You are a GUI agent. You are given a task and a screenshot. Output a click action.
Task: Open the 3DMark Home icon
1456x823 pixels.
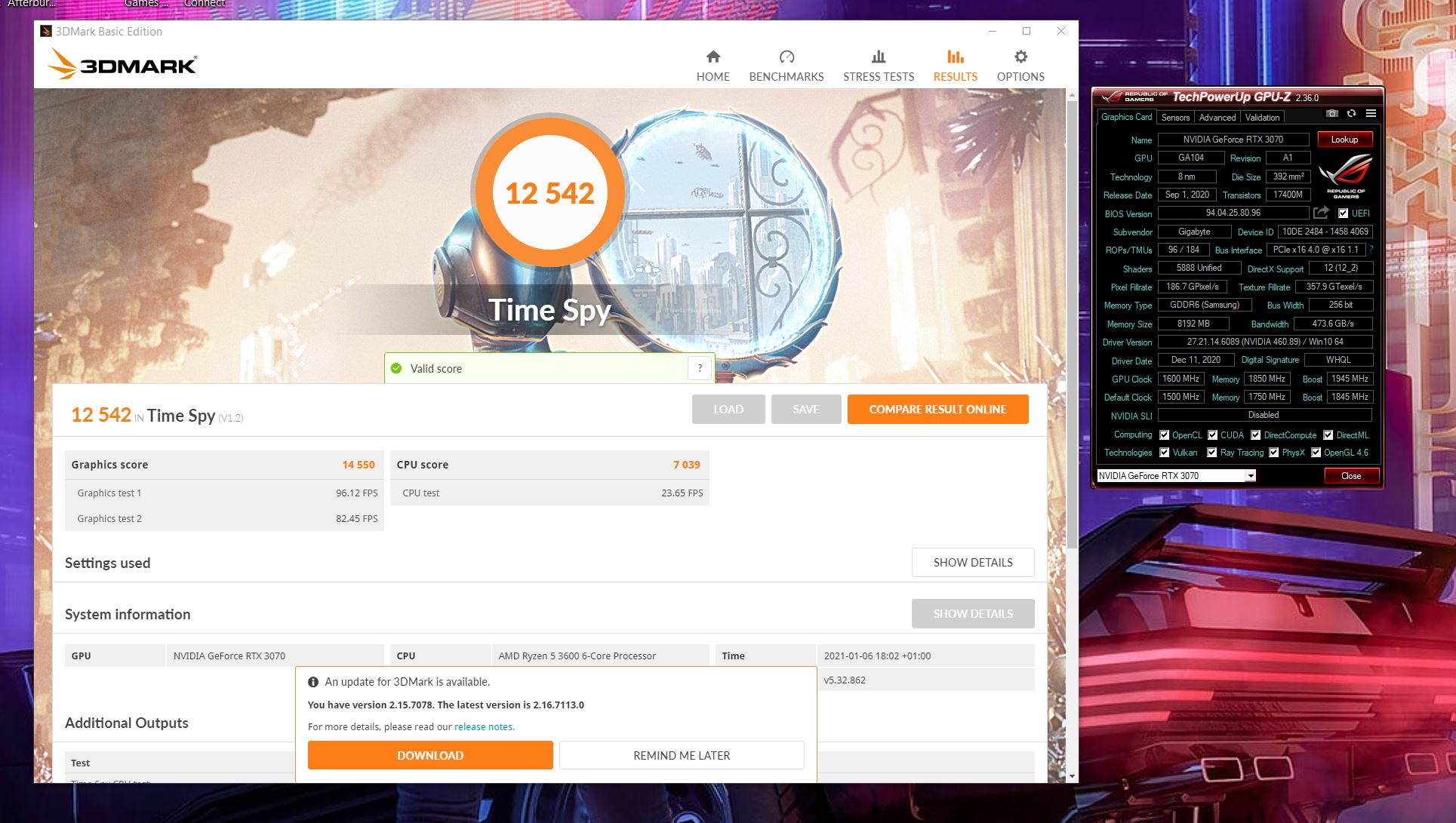[713, 57]
